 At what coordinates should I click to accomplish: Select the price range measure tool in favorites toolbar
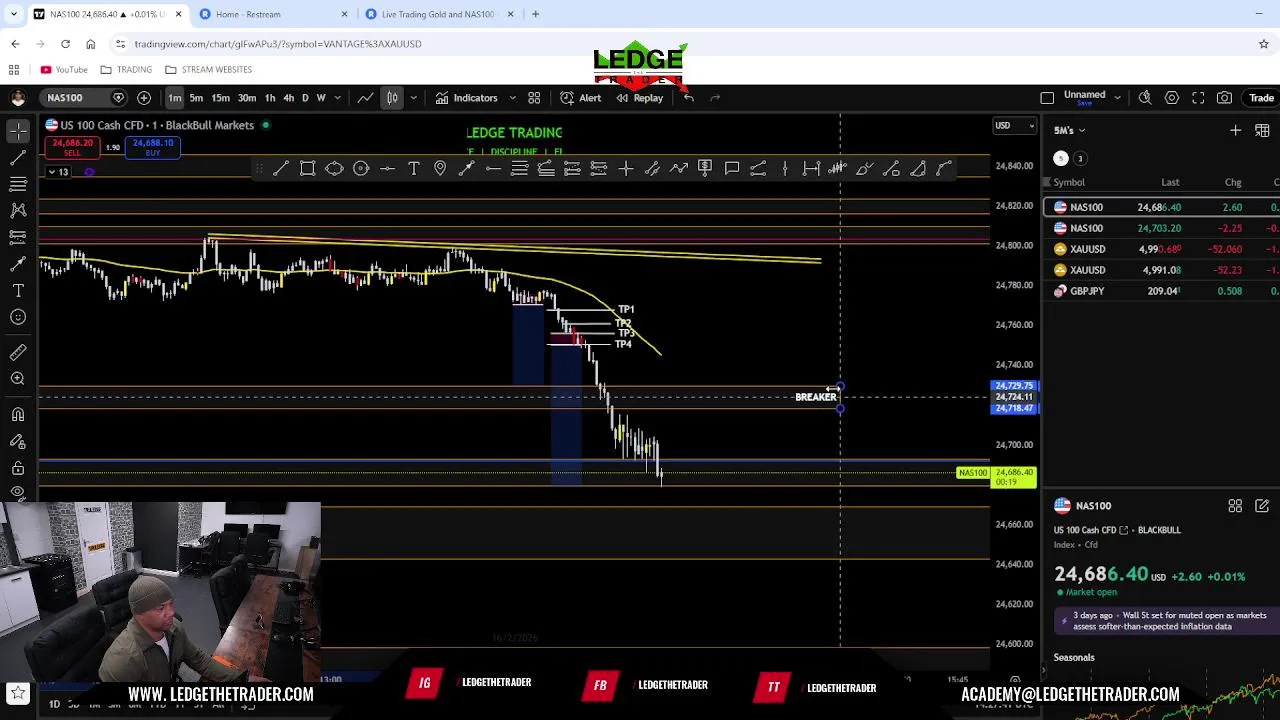(x=811, y=168)
